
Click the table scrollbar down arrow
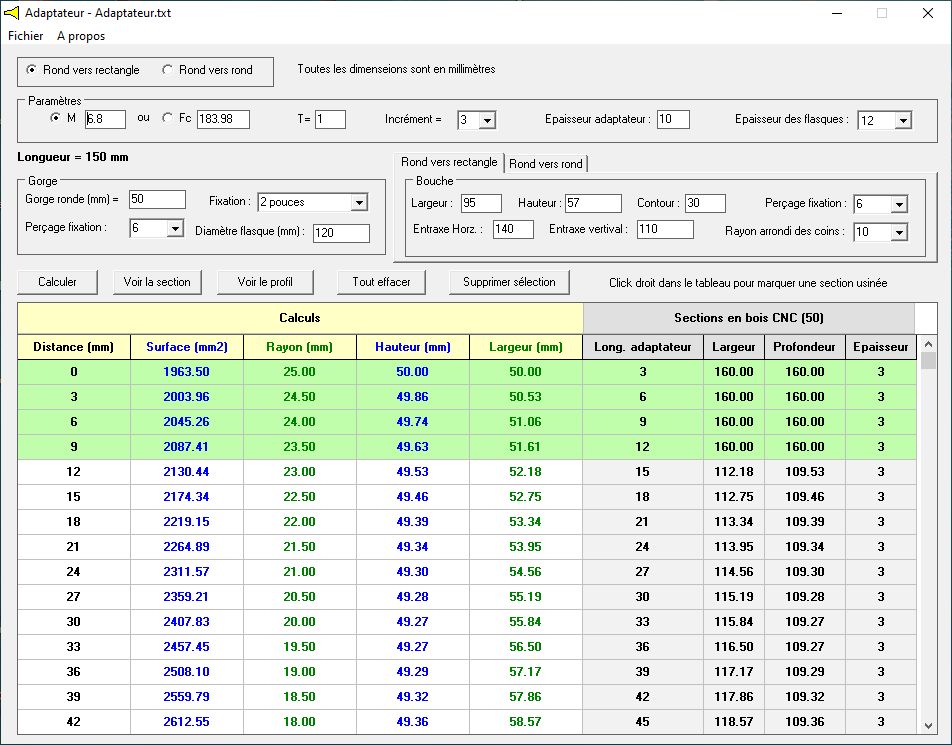(x=928, y=725)
